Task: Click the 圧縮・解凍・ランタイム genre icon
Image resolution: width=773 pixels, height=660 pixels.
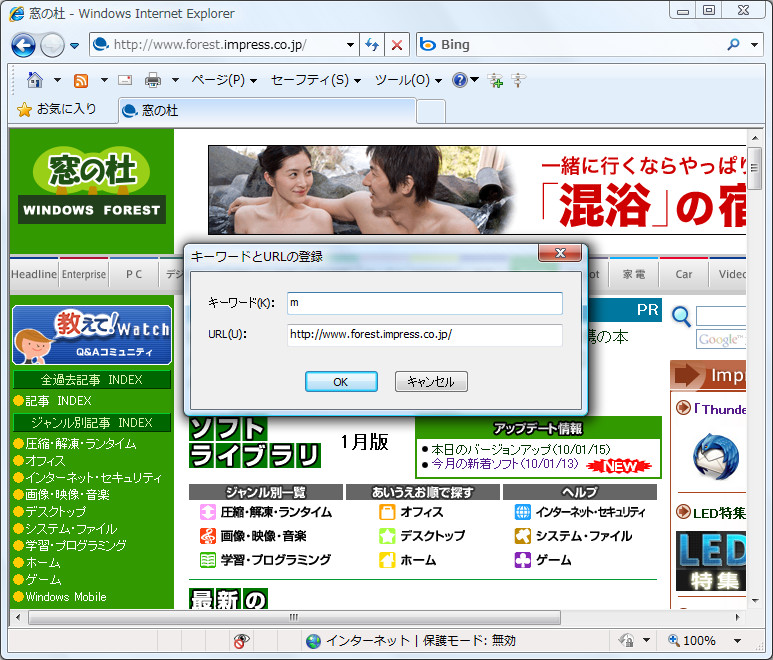Action: [x=208, y=512]
